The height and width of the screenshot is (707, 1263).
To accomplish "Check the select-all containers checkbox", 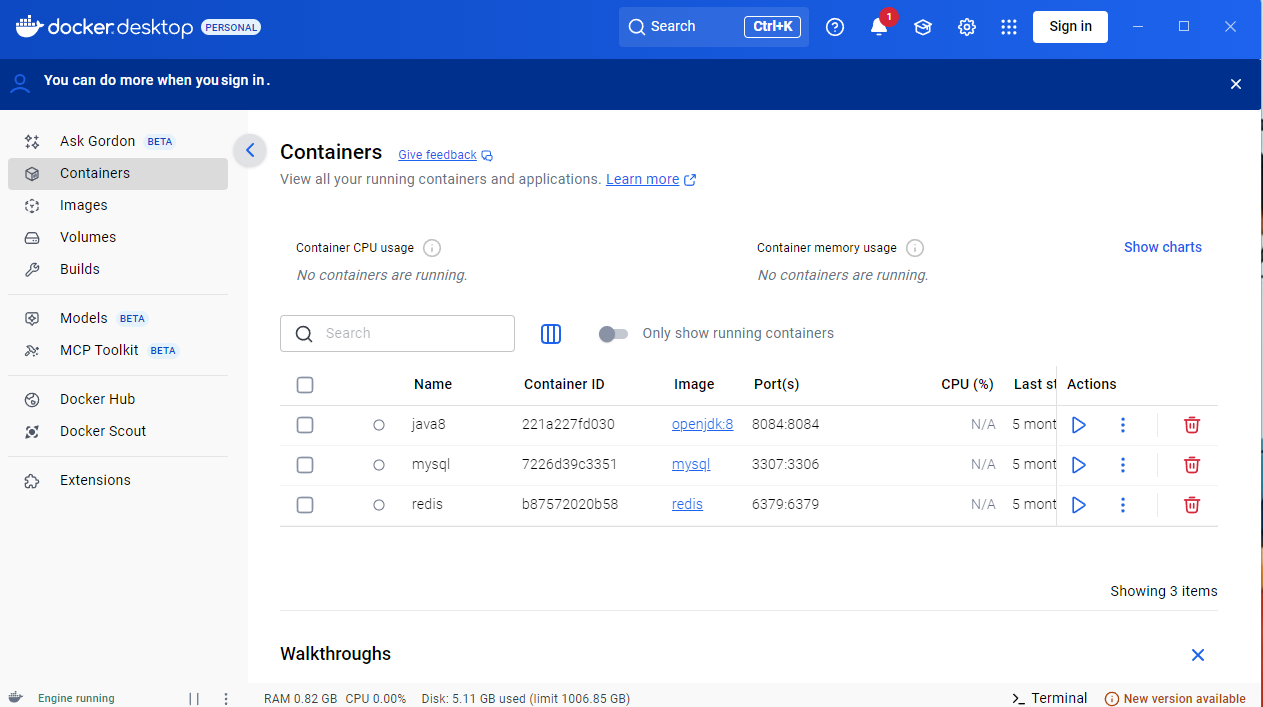I will (305, 385).
